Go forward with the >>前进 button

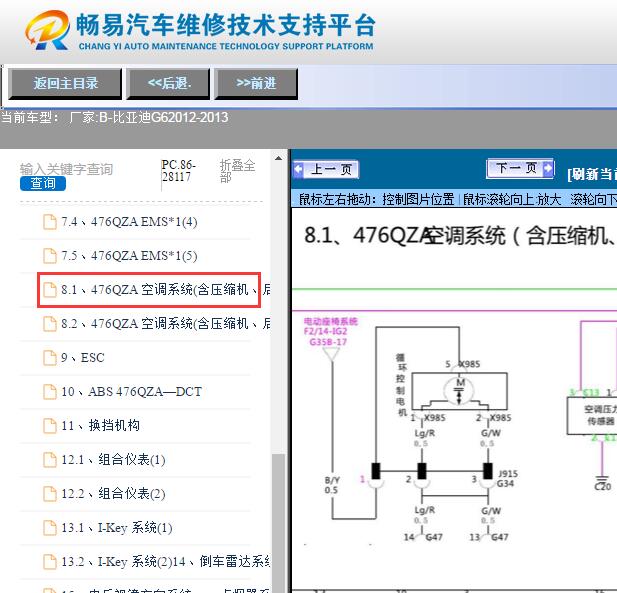click(x=256, y=83)
